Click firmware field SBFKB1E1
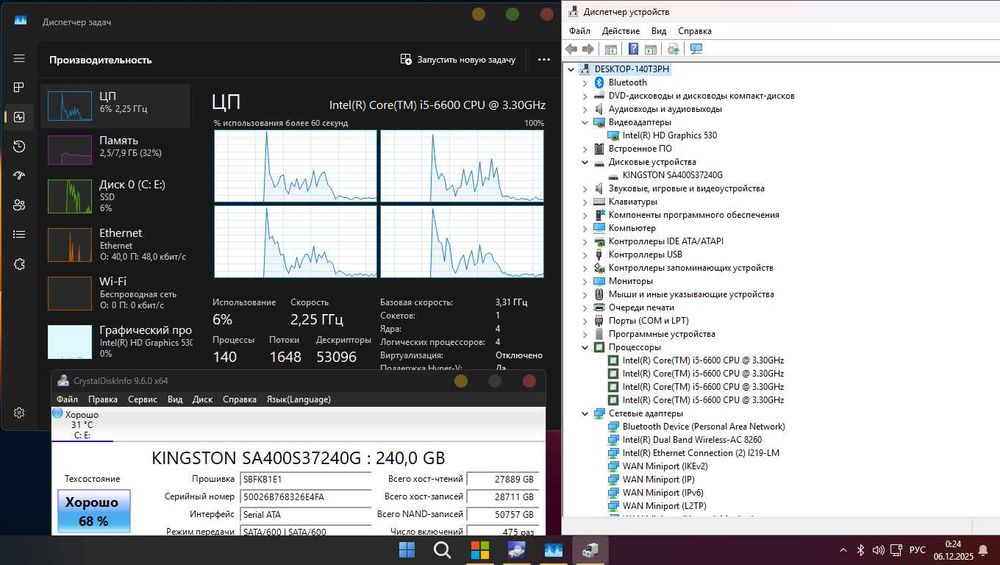Image resolution: width=1000 pixels, height=565 pixels. tap(305, 479)
